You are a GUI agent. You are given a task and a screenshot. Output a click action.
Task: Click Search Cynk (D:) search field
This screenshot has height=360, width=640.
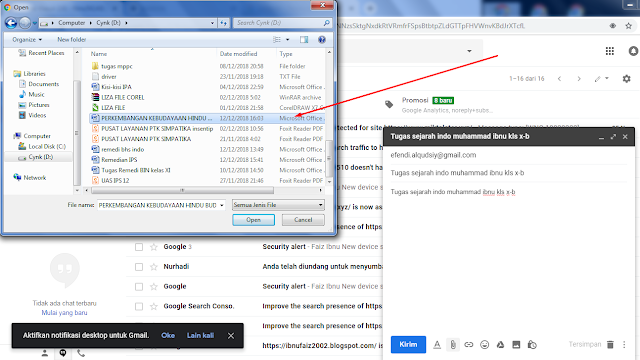(x=283, y=23)
